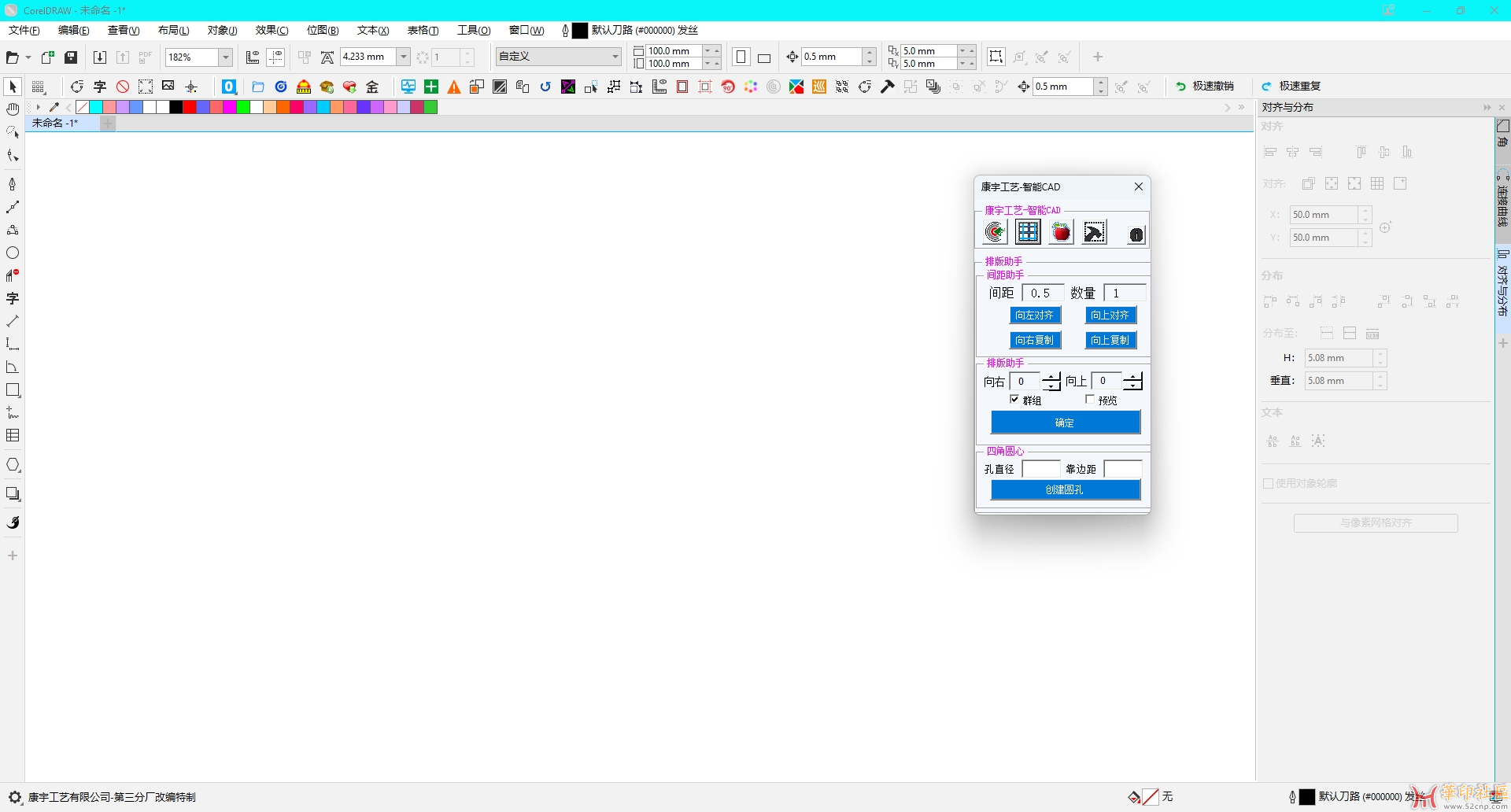Click the red heart macro icon
Image resolution: width=1511 pixels, height=812 pixels.
point(350,87)
